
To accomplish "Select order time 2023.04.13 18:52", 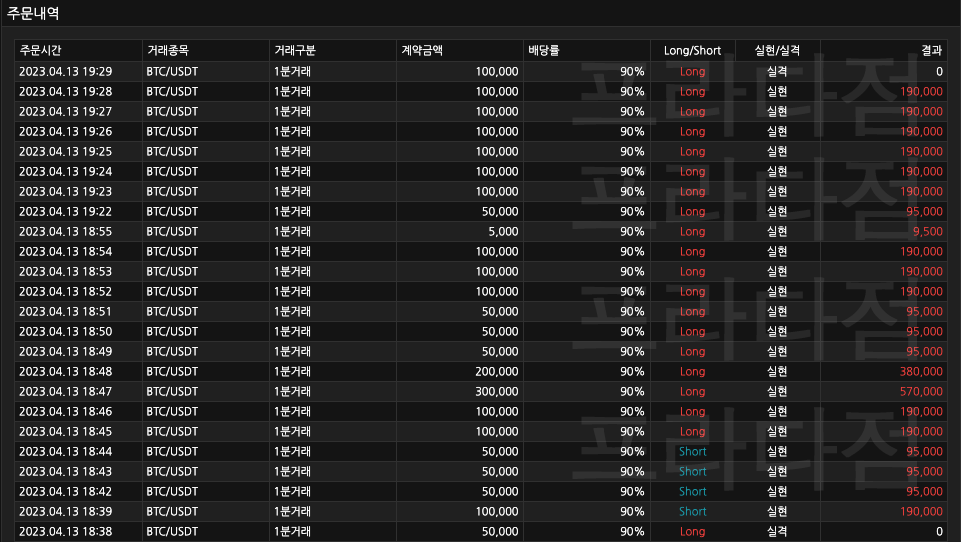I will pos(66,291).
